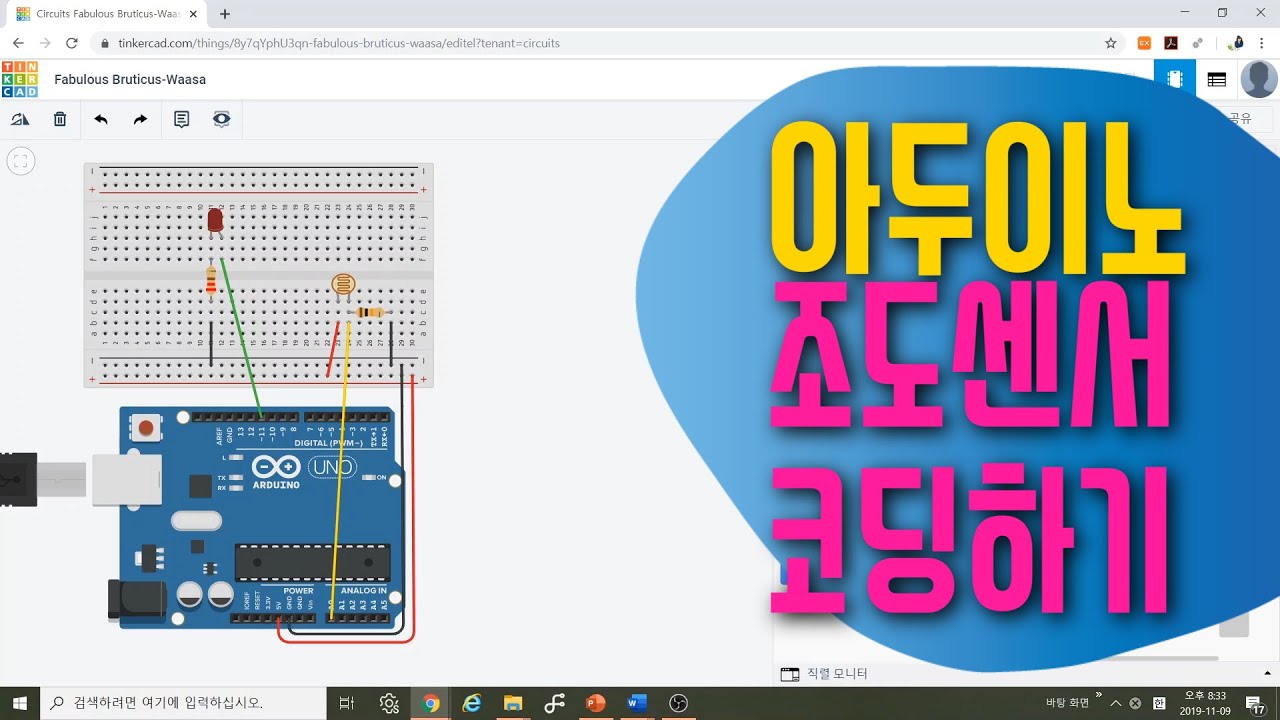The image size is (1280, 720).
Task: Open the 직렬 모니터 serial monitor
Action: click(x=825, y=674)
